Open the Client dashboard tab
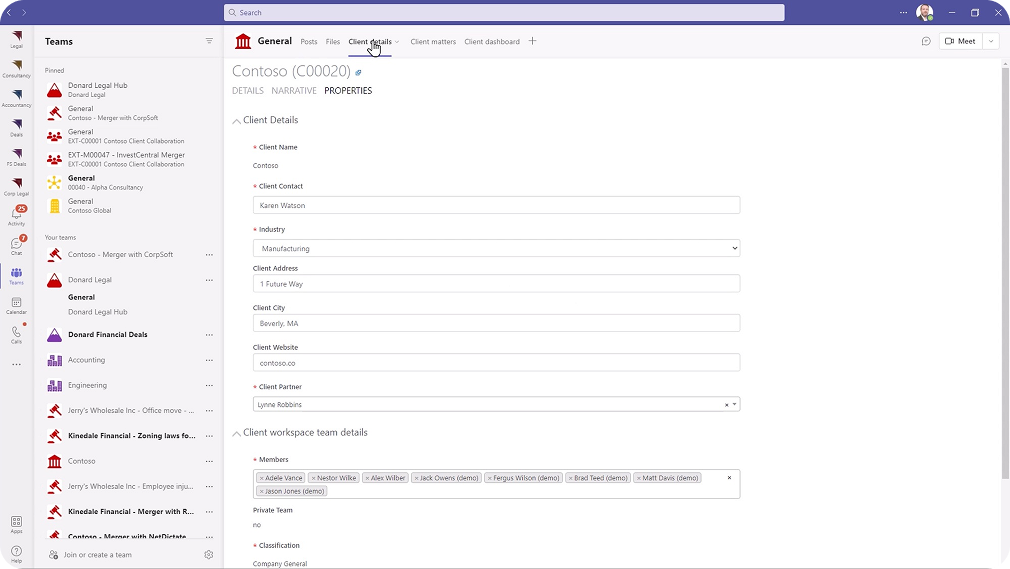This screenshot has height=569, width=1010. [x=491, y=41]
